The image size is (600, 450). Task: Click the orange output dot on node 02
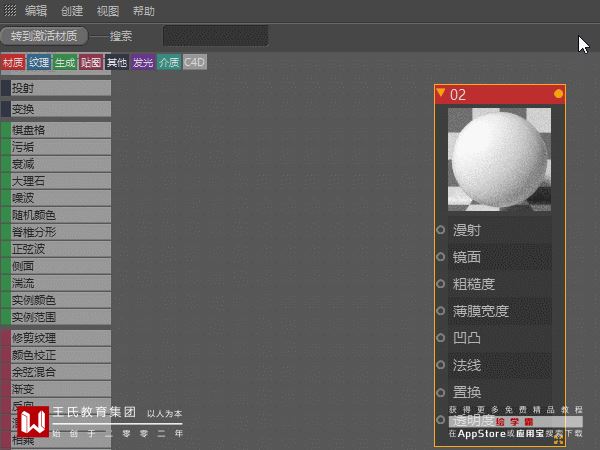pyautogui.click(x=558, y=94)
